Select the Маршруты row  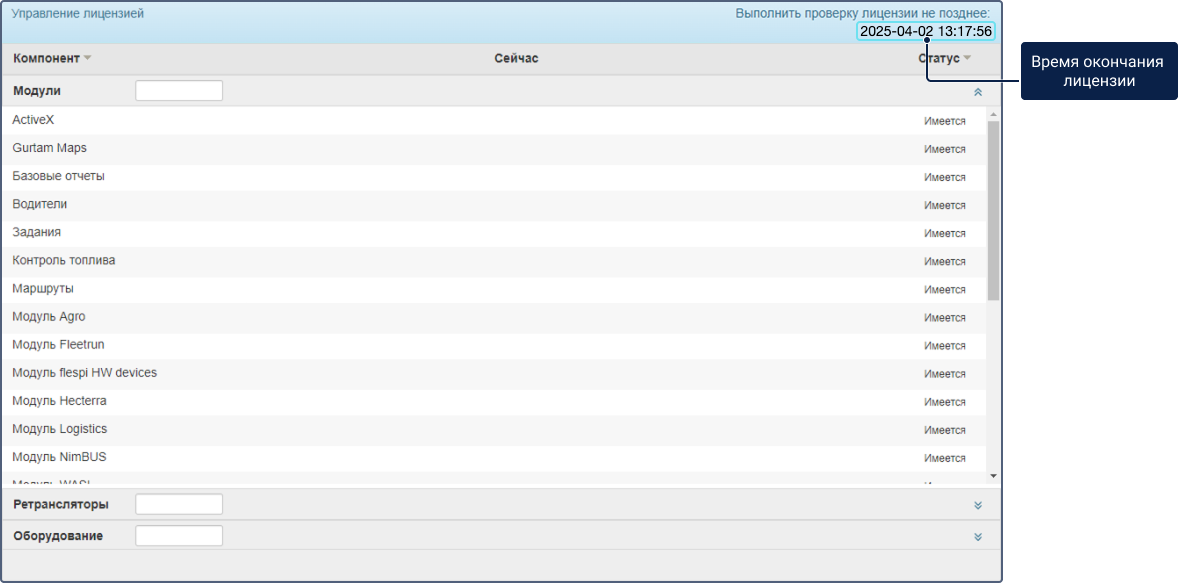click(x=494, y=289)
